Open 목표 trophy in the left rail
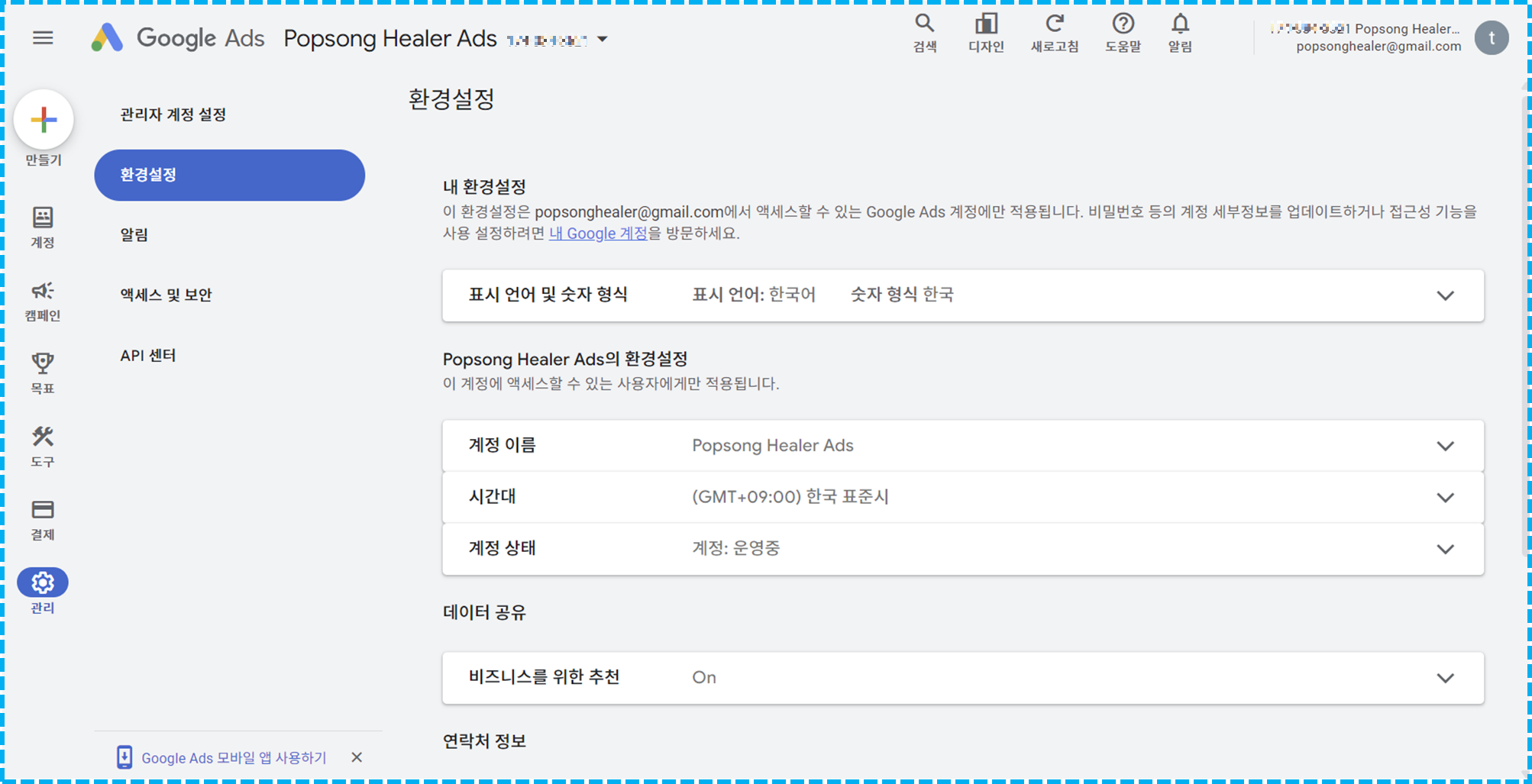The width and height of the screenshot is (1532, 784). tap(43, 373)
